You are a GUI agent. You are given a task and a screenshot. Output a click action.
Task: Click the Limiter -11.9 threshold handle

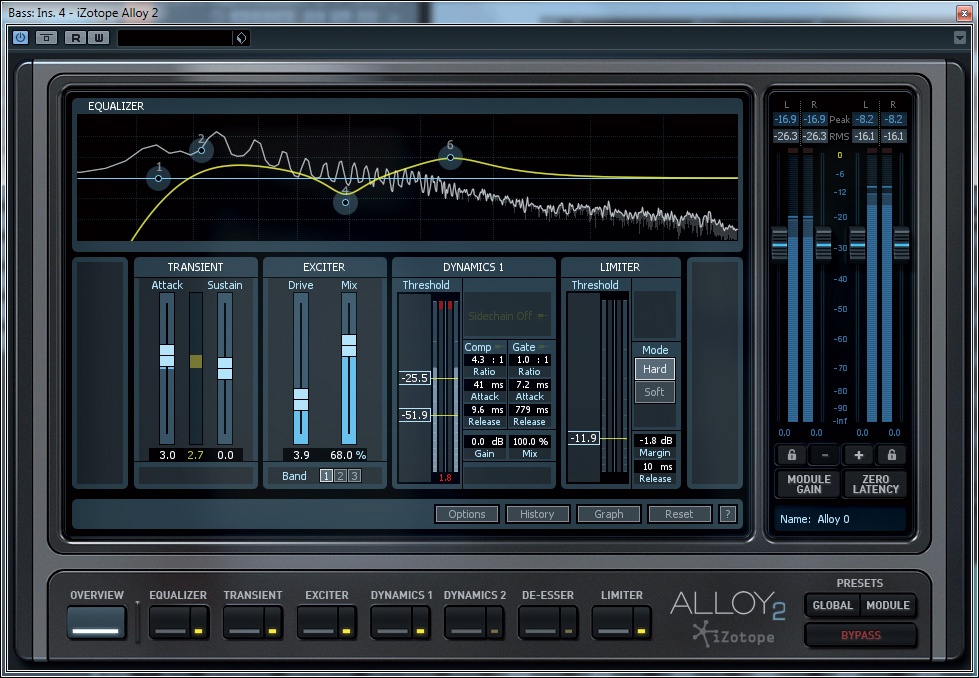pos(584,438)
